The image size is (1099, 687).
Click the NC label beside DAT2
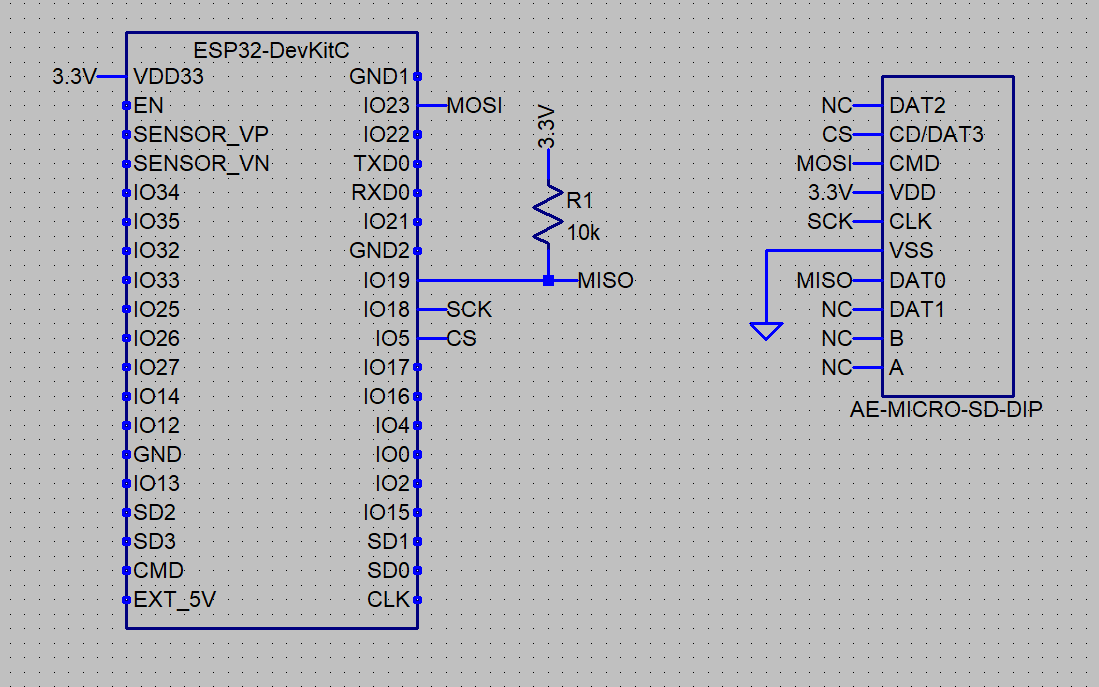click(x=837, y=106)
